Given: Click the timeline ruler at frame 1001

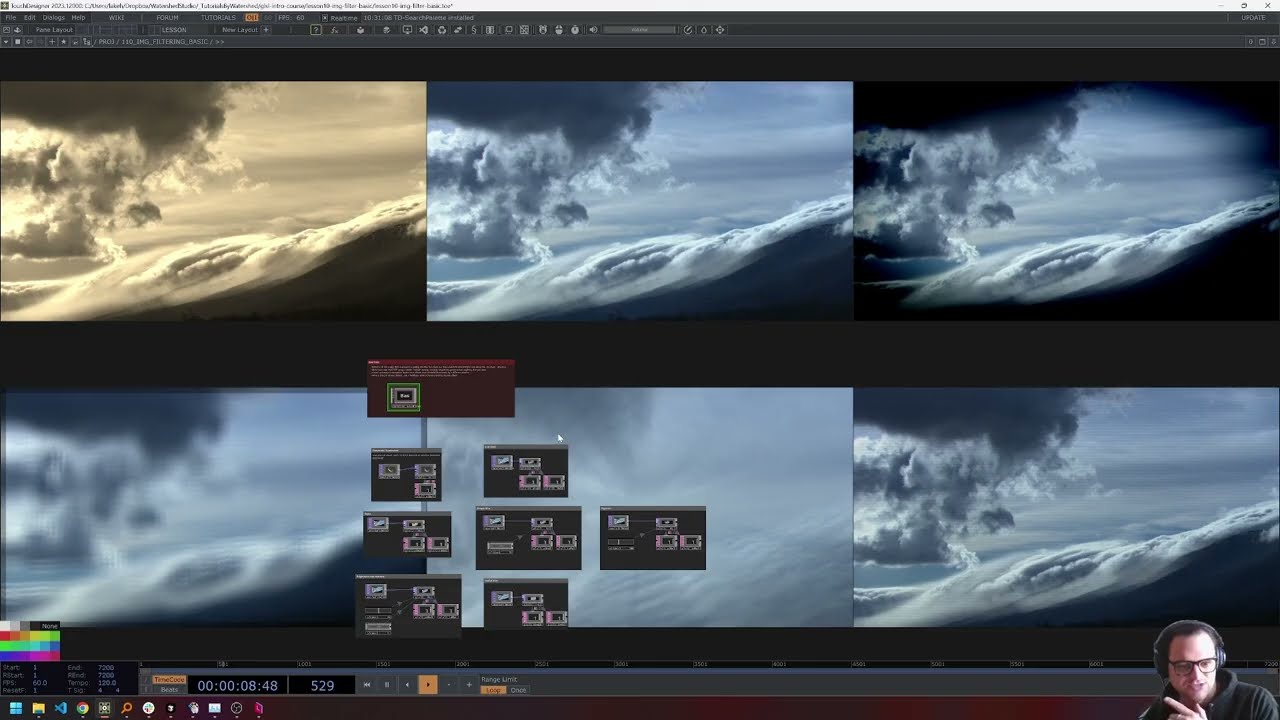Looking at the screenshot, I should tap(304, 664).
